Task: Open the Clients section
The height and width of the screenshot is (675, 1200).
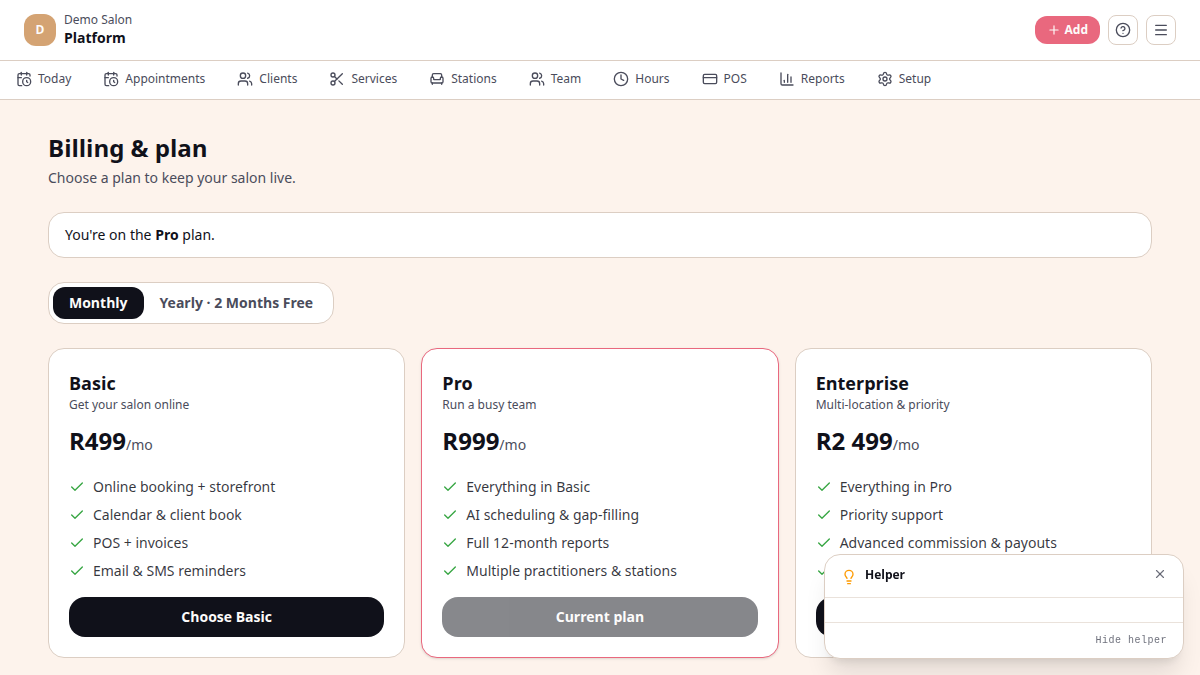Action: (267, 79)
